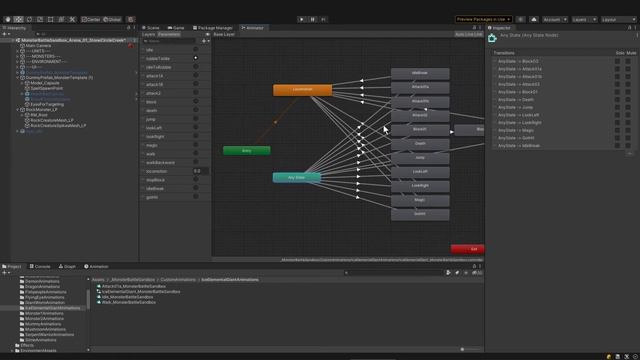Pause the editor playback
Image resolution: width=640 pixels, height=360 pixels.
pyautogui.click(x=313, y=19)
